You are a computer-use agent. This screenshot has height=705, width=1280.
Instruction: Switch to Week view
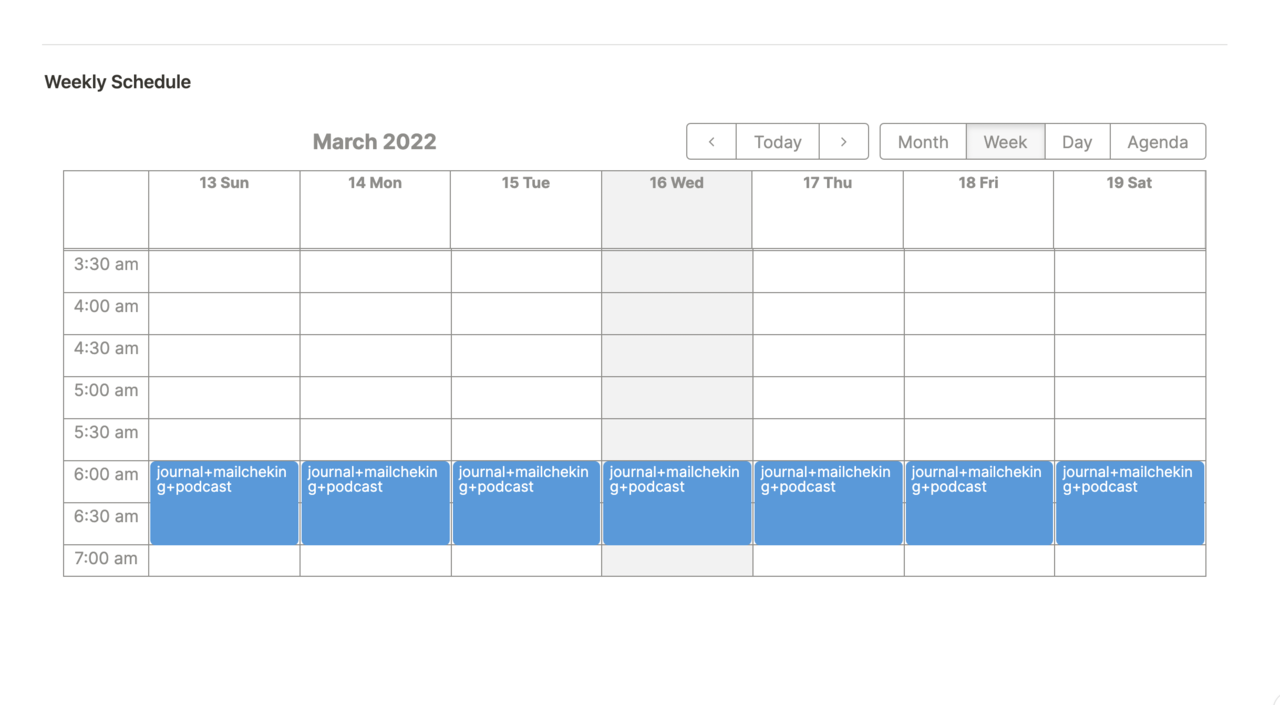click(1005, 142)
